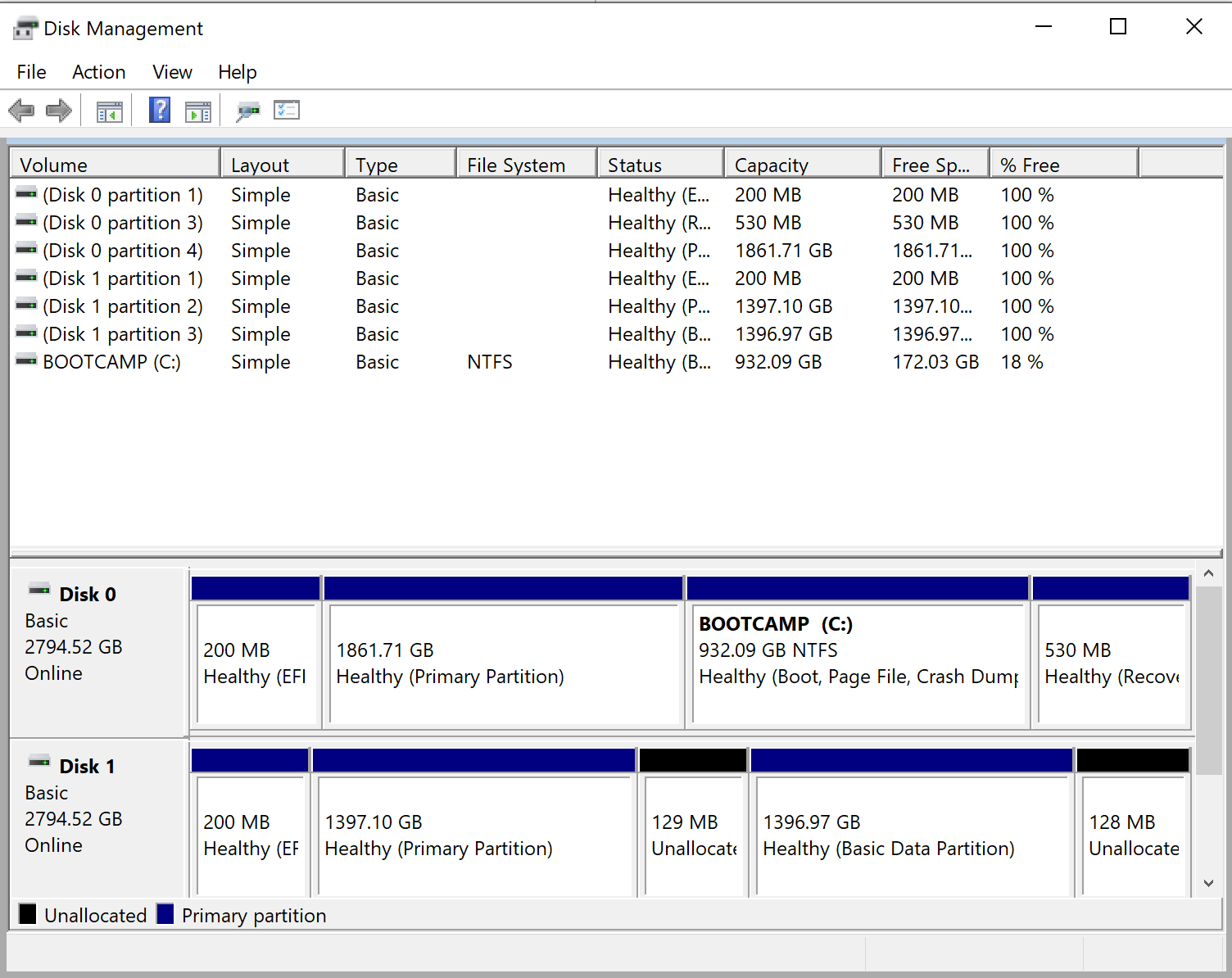Toggle the Show/Hide Action Pane icon

click(198, 111)
